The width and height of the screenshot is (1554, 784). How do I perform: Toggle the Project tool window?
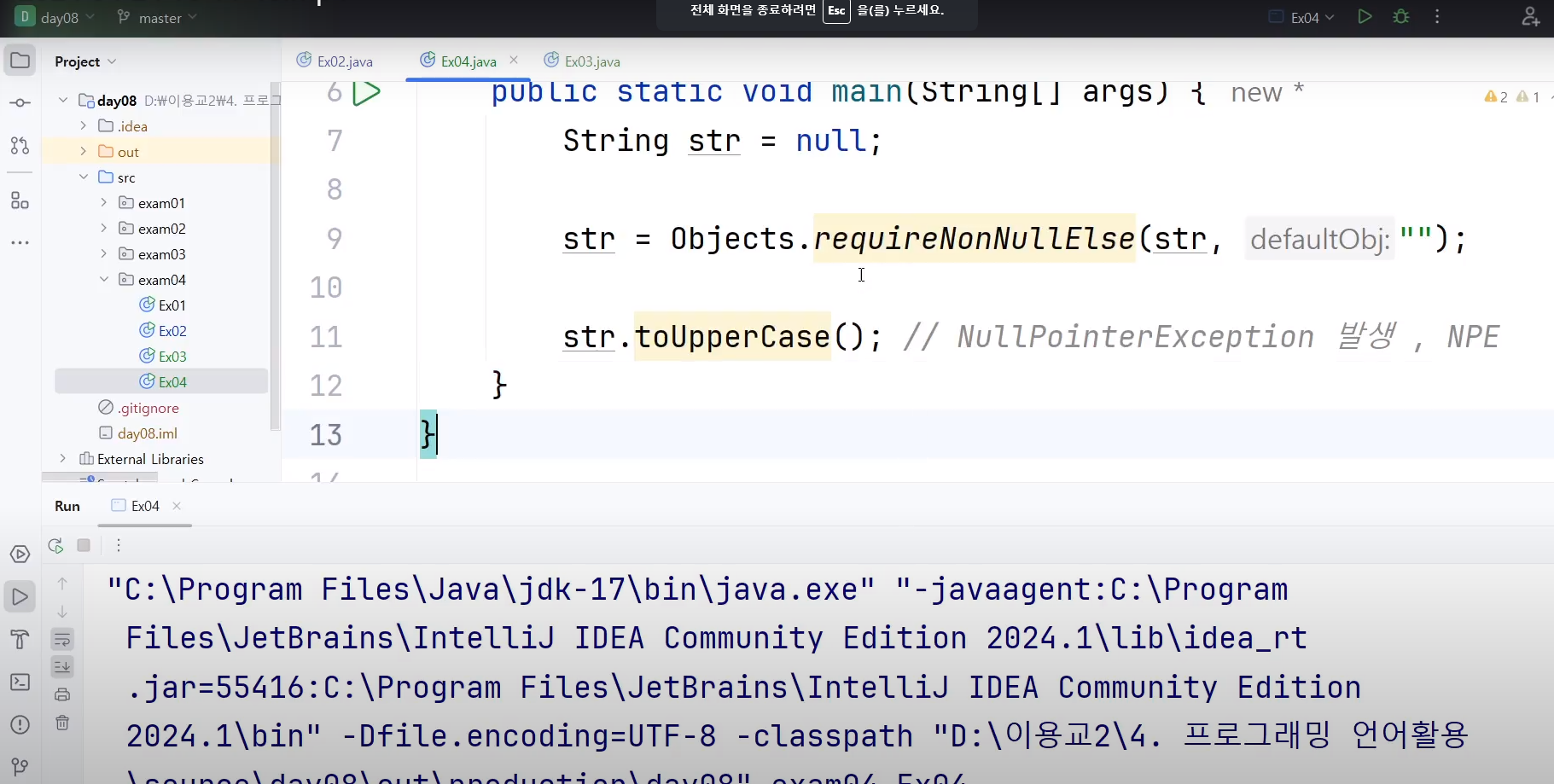coord(19,60)
